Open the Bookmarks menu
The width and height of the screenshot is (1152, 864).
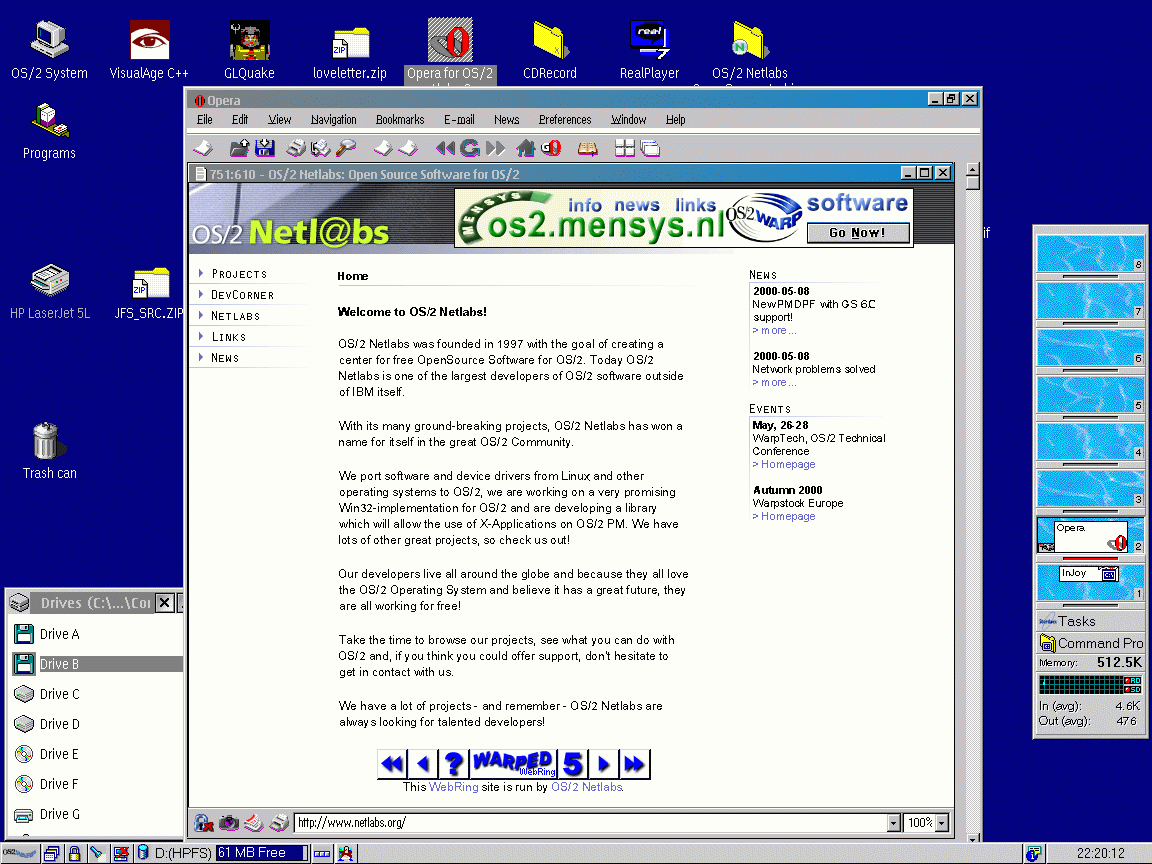click(x=400, y=120)
